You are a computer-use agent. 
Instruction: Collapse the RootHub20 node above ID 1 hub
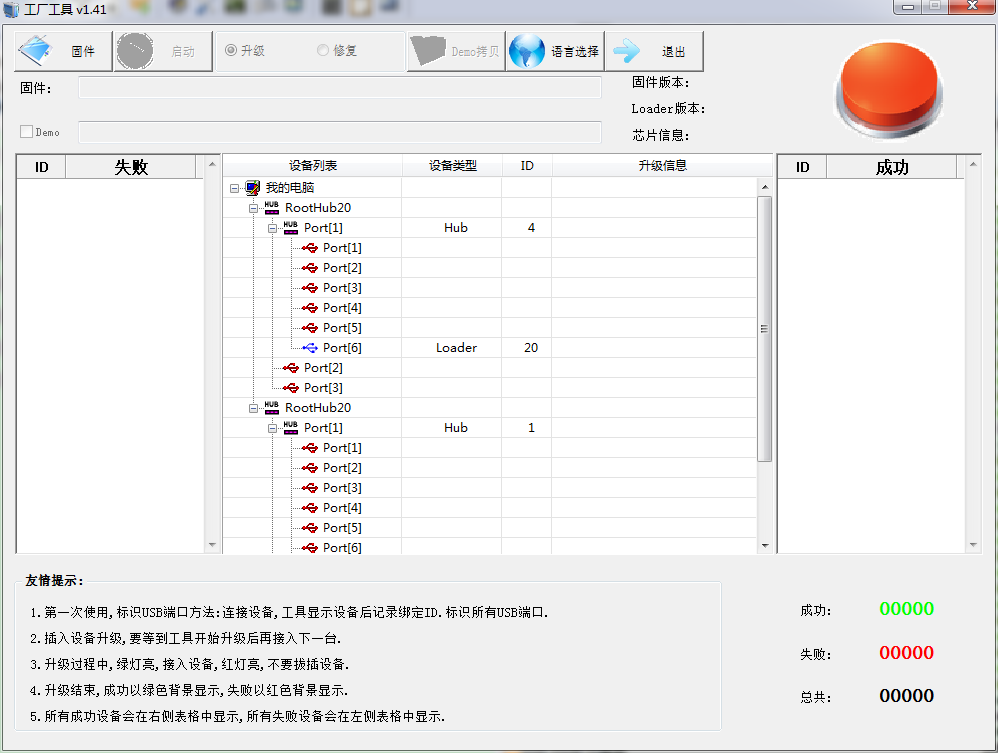click(253, 408)
